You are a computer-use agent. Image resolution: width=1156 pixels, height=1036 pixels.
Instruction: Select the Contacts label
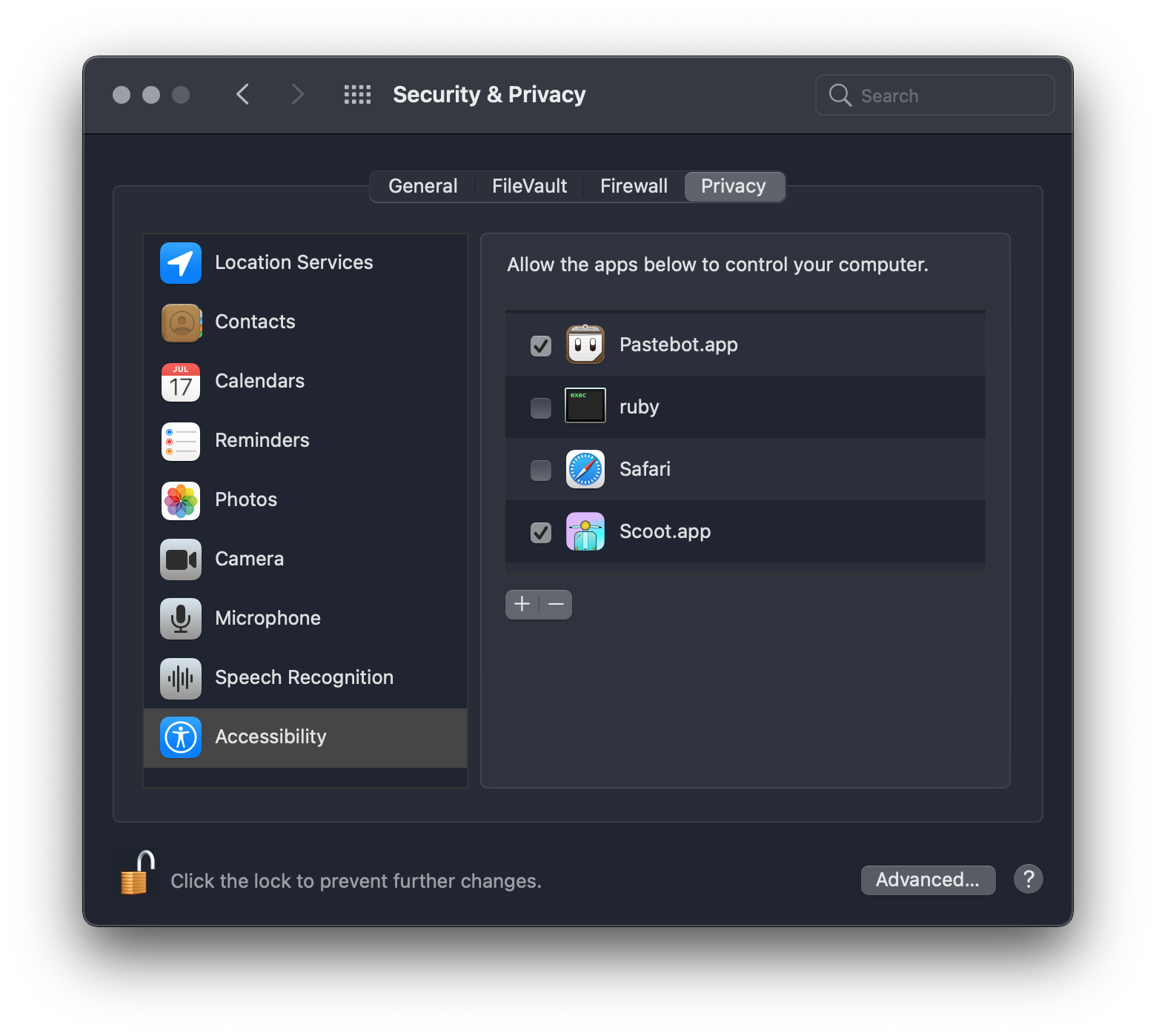pyautogui.click(x=255, y=322)
